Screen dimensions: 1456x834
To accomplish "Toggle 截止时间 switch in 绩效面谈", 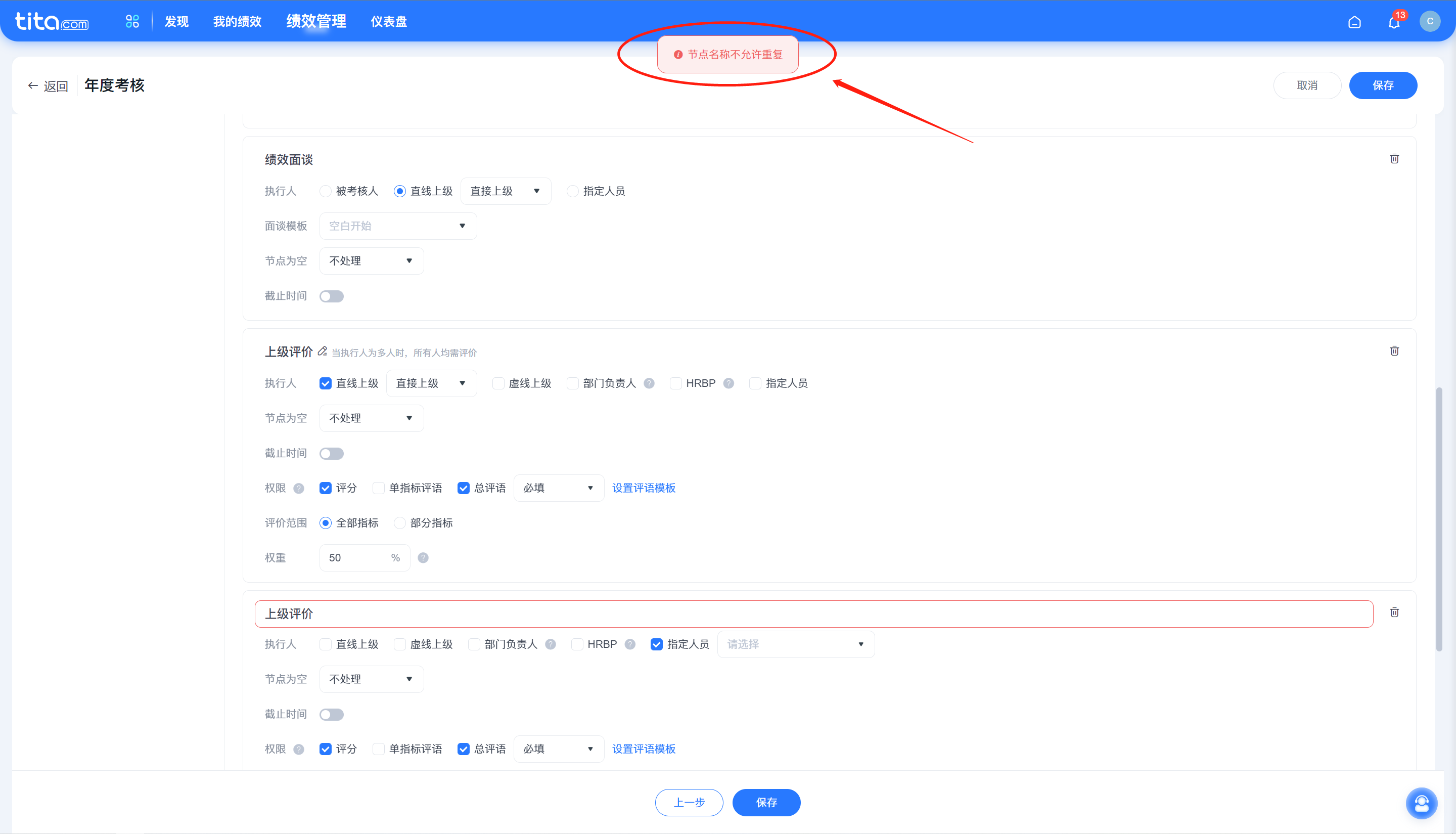I will (x=332, y=296).
